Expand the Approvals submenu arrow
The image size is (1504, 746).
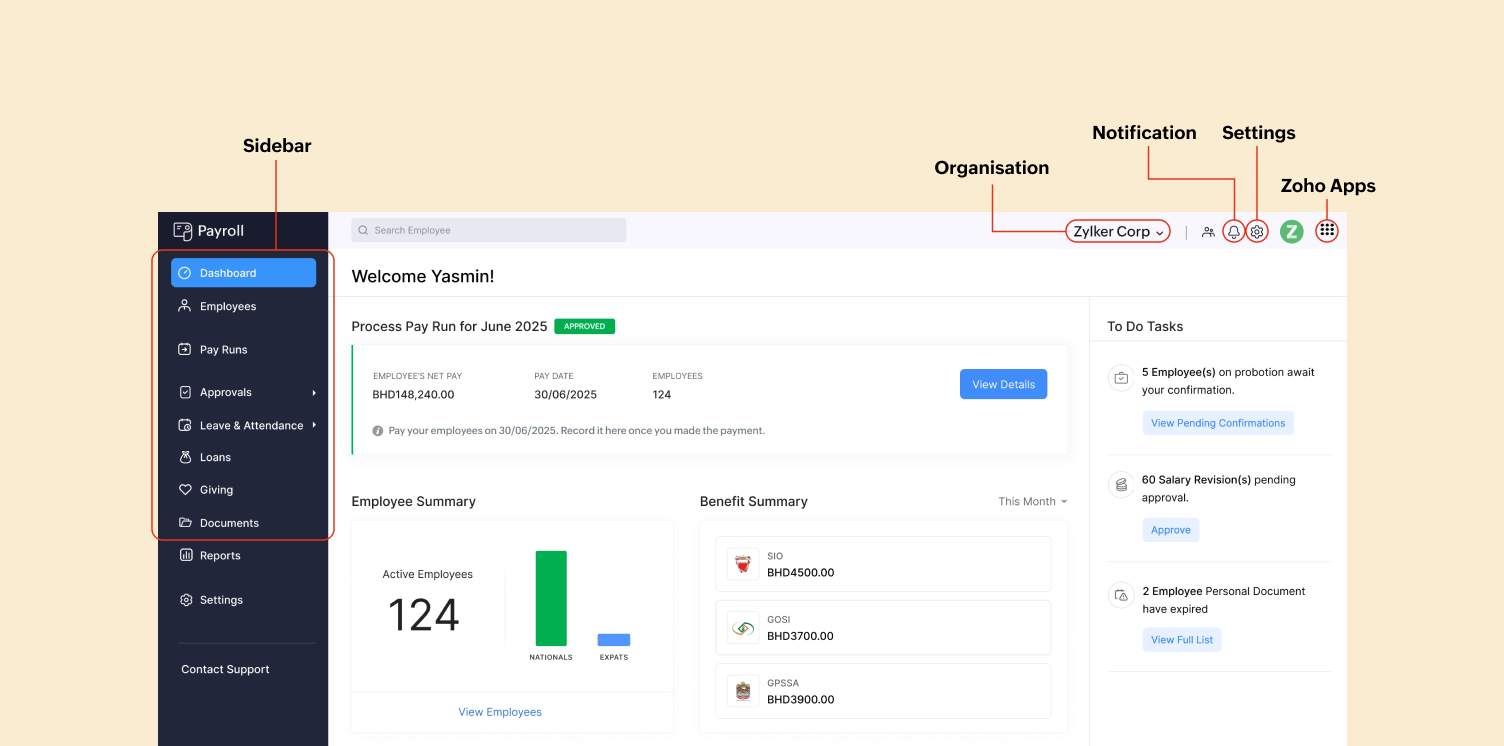[x=314, y=393]
